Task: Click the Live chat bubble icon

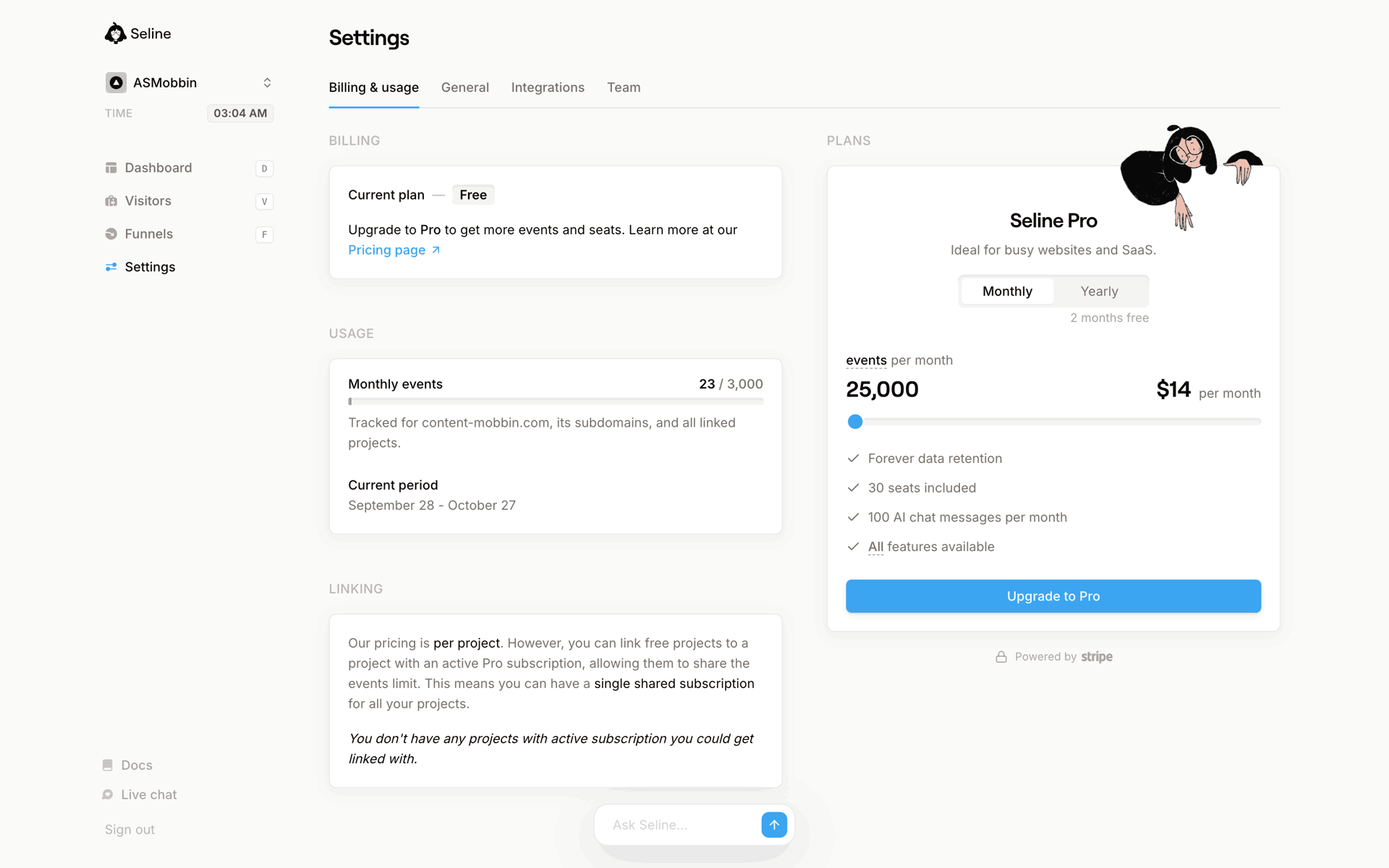Action: [x=108, y=794]
